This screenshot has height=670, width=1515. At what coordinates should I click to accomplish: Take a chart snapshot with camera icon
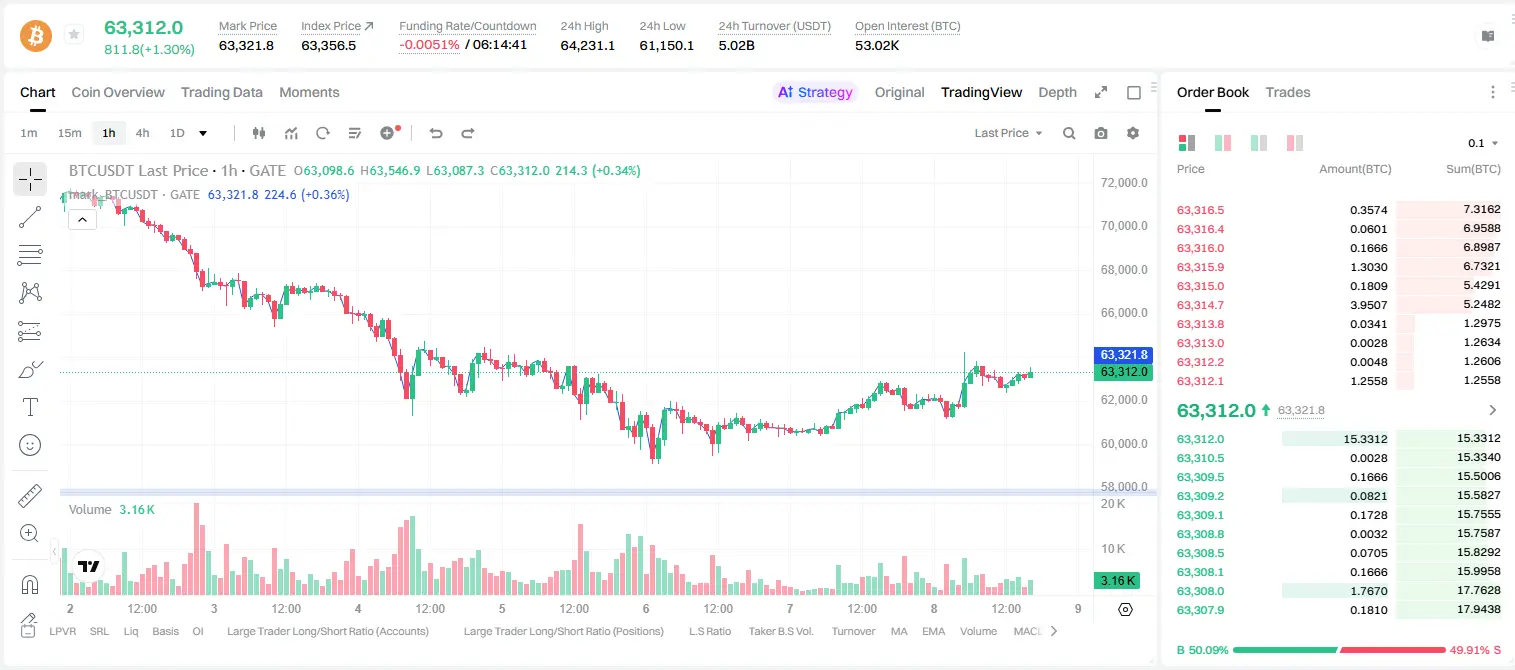tap(1101, 133)
